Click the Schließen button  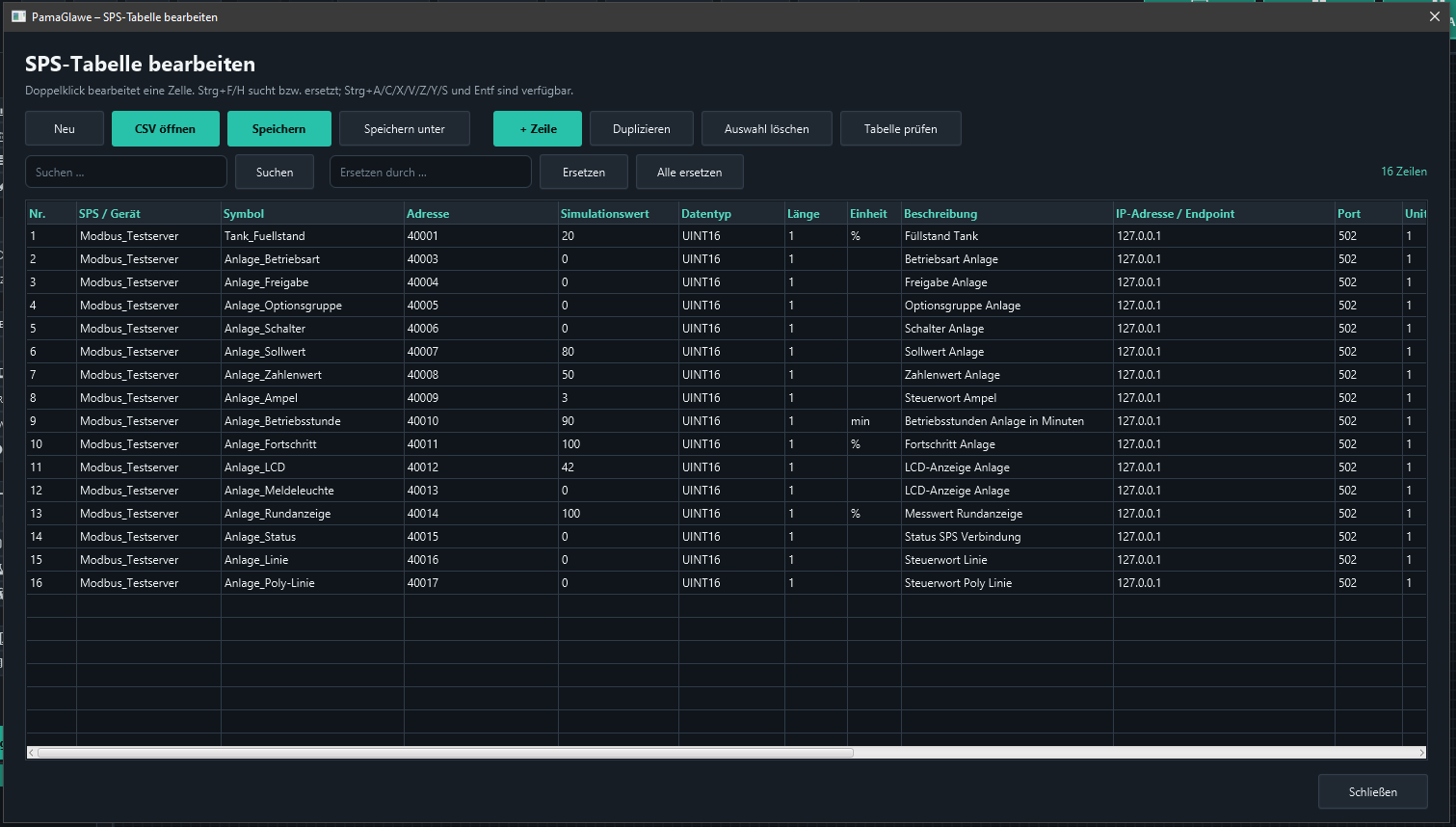[x=1373, y=791]
